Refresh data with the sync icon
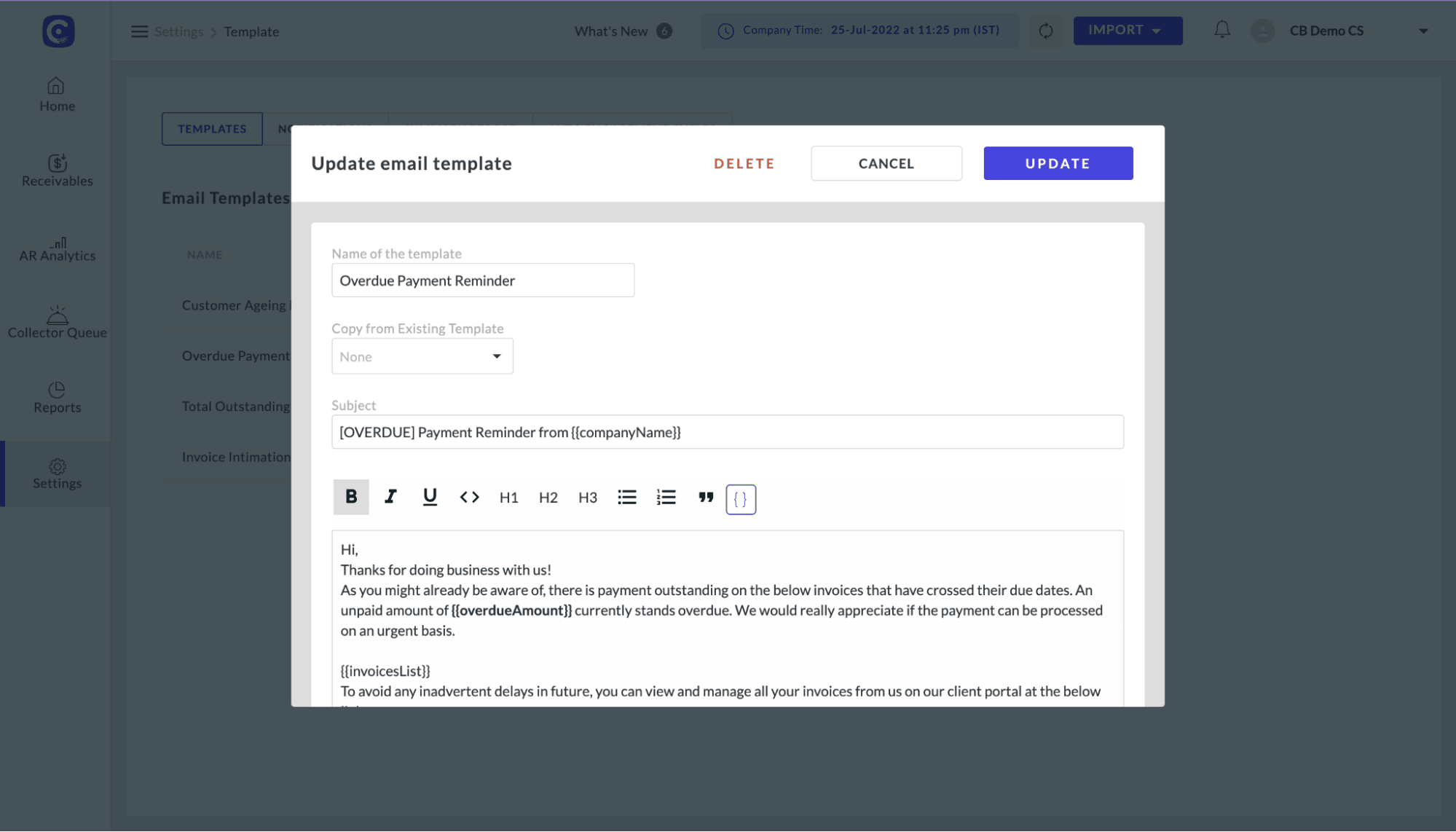 [x=1046, y=30]
